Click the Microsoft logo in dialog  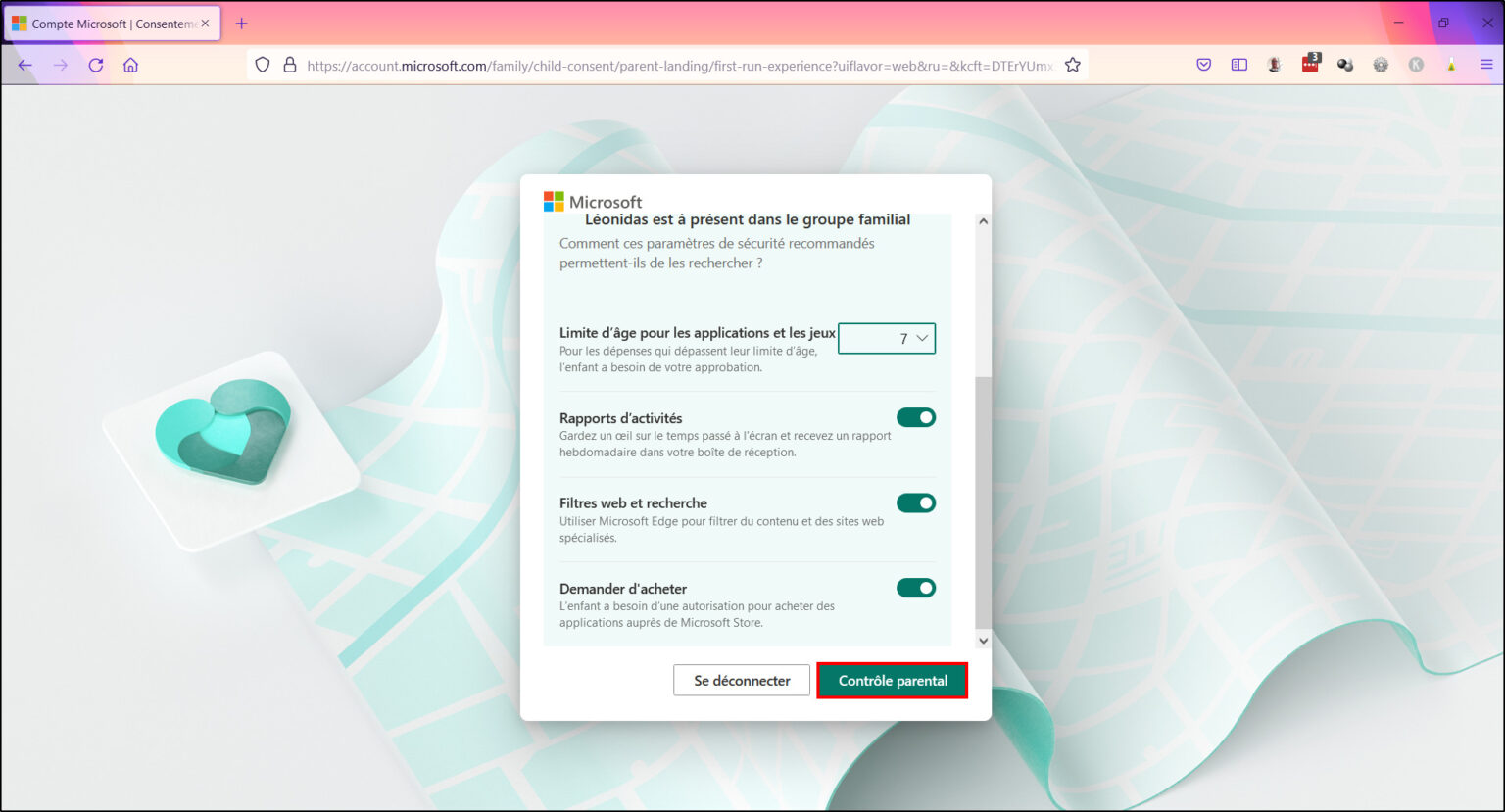point(593,202)
